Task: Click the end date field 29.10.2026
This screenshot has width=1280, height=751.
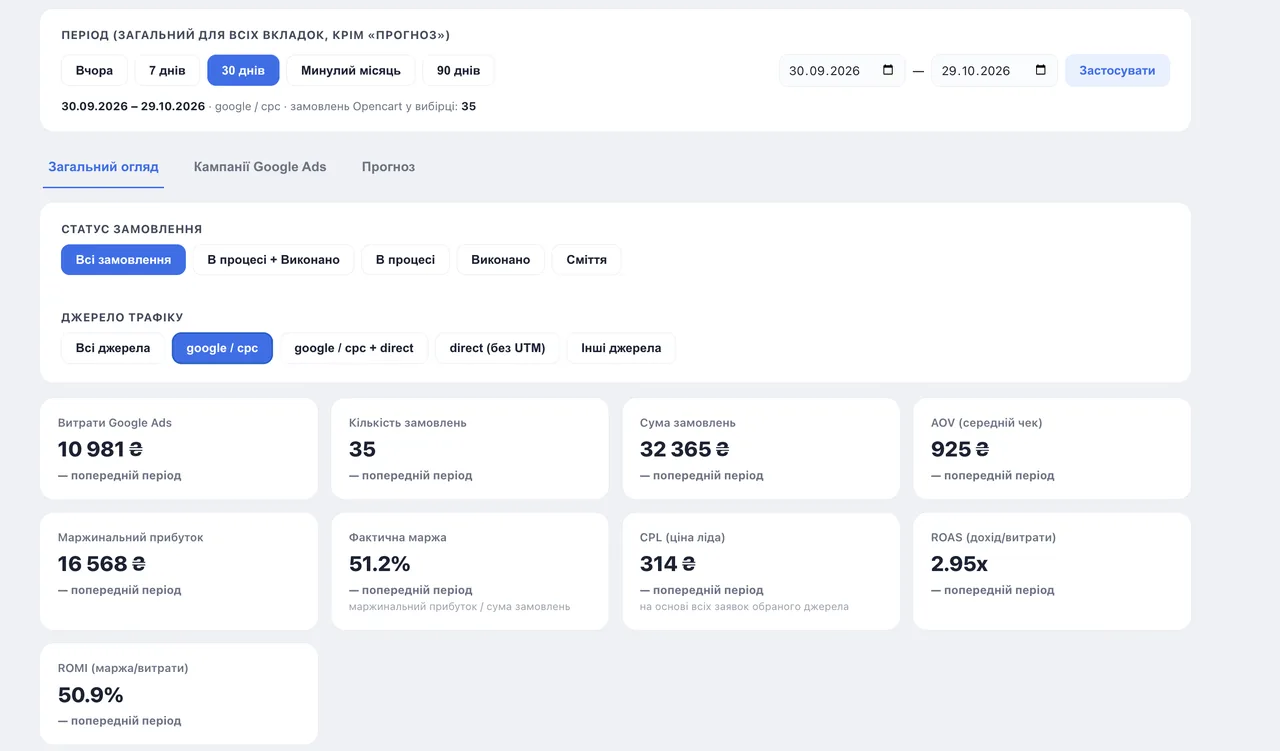Action: [994, 71]
